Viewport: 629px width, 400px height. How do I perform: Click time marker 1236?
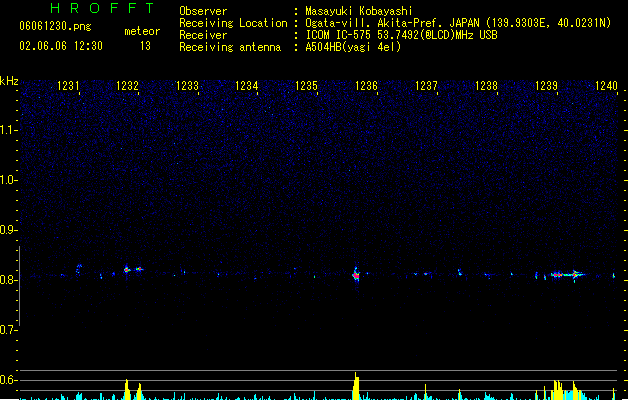click(367, 86)
